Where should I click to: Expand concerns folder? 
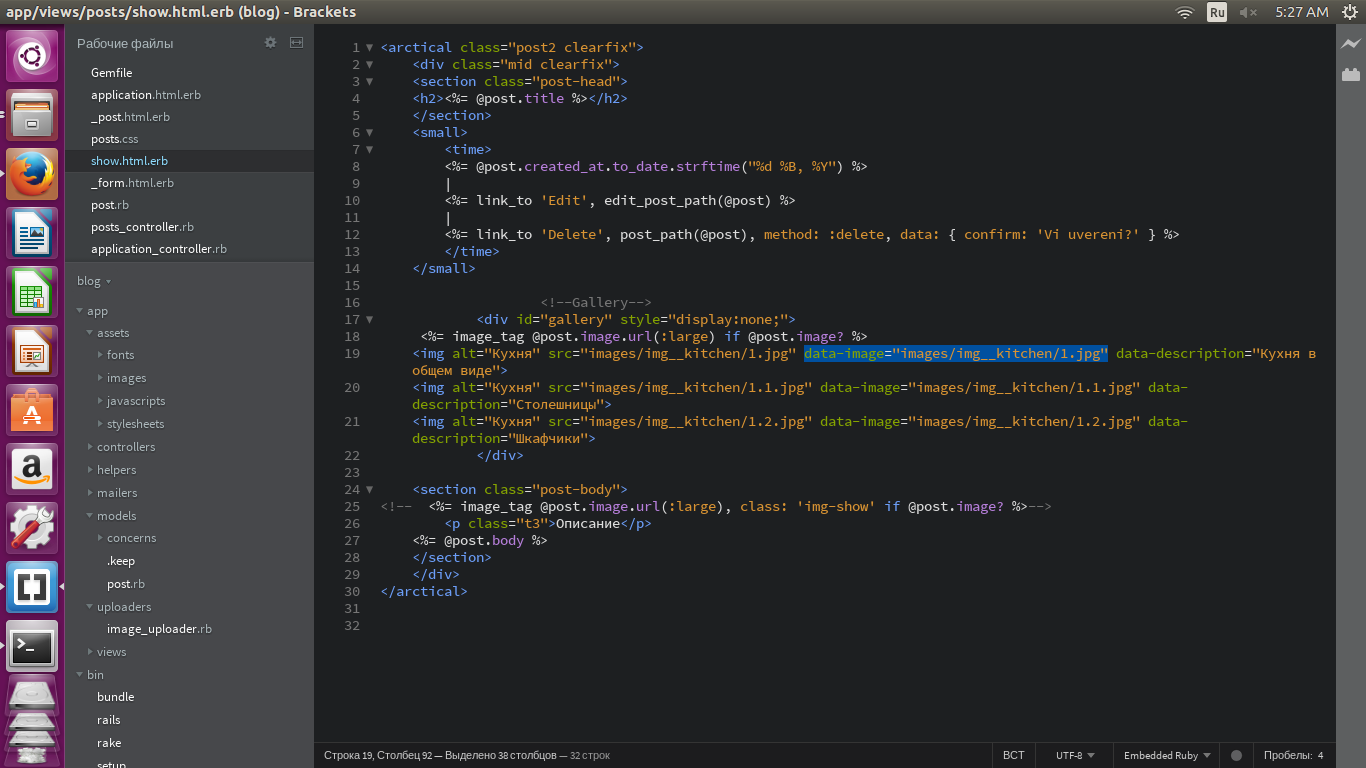pyautogui.click(x=100, y=538)
